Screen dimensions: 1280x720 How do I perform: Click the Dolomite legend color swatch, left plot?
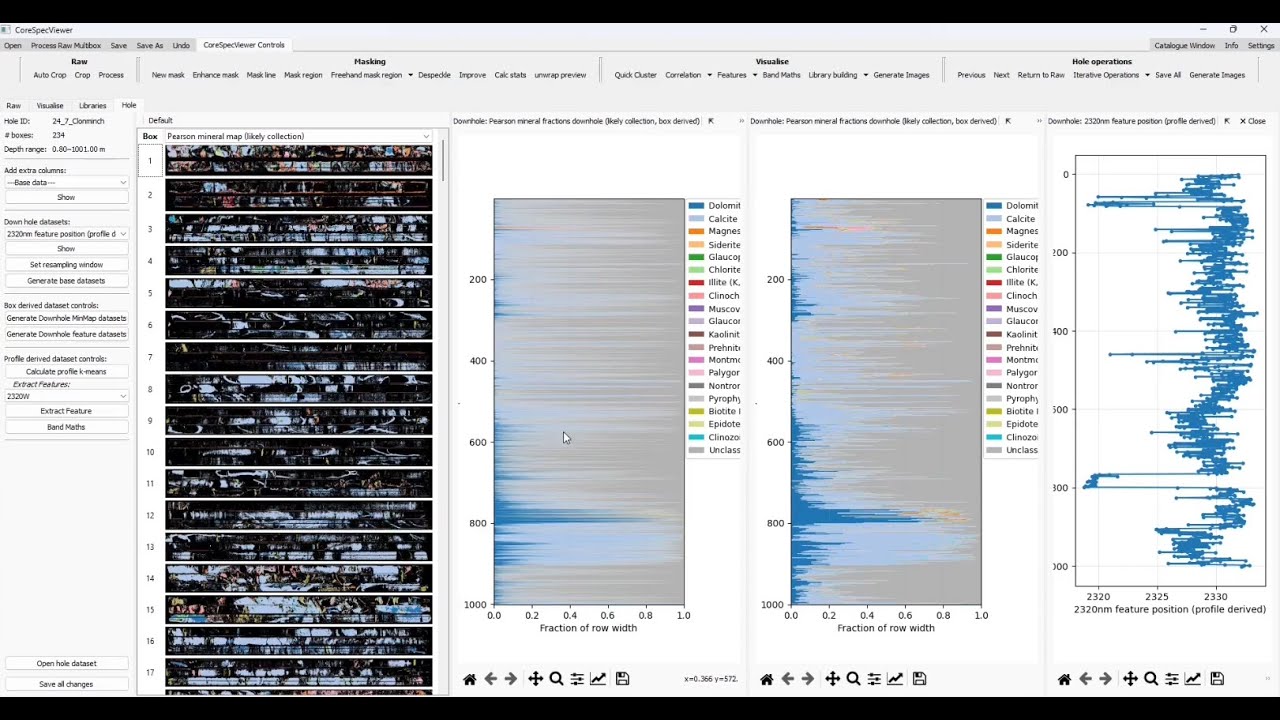(696, 206)
